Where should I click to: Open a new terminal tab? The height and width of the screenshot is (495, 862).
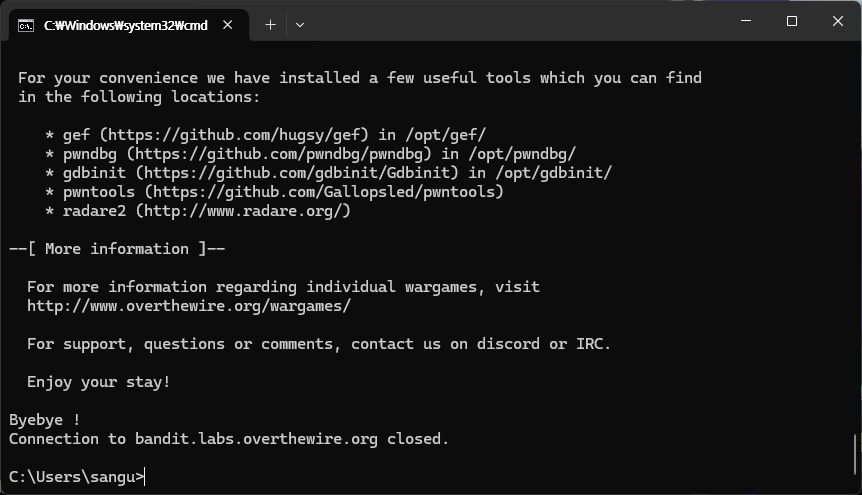click(270, 25)
